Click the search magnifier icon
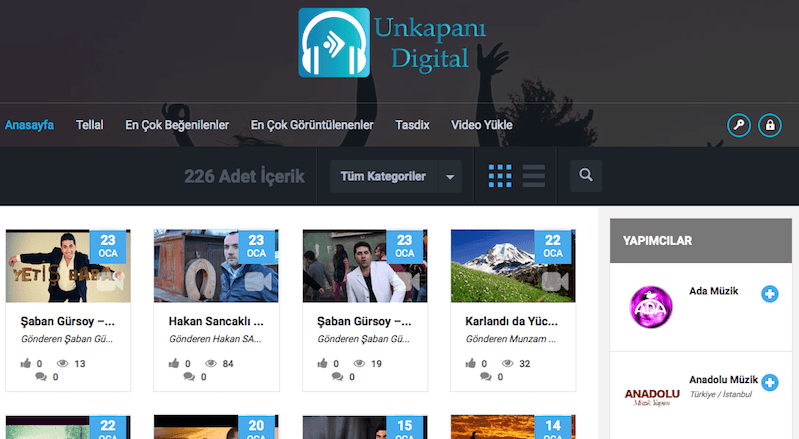Screen dimensions: 799x439 [x=585, y=176]
